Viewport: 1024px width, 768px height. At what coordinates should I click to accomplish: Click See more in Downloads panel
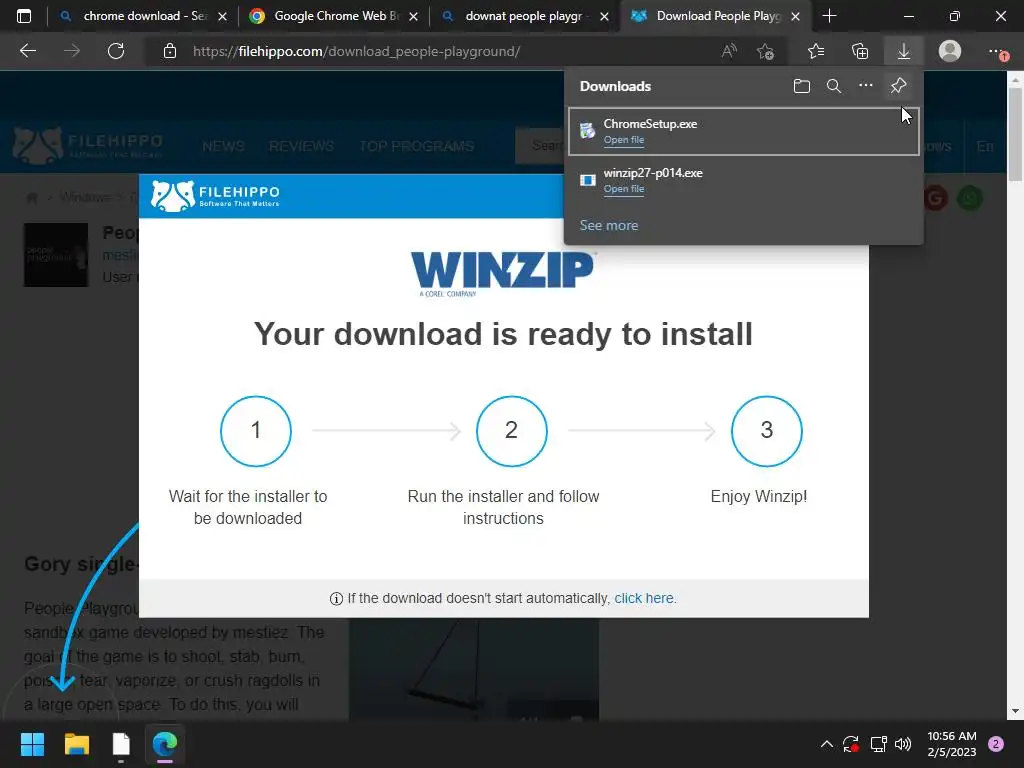(609, 225)
